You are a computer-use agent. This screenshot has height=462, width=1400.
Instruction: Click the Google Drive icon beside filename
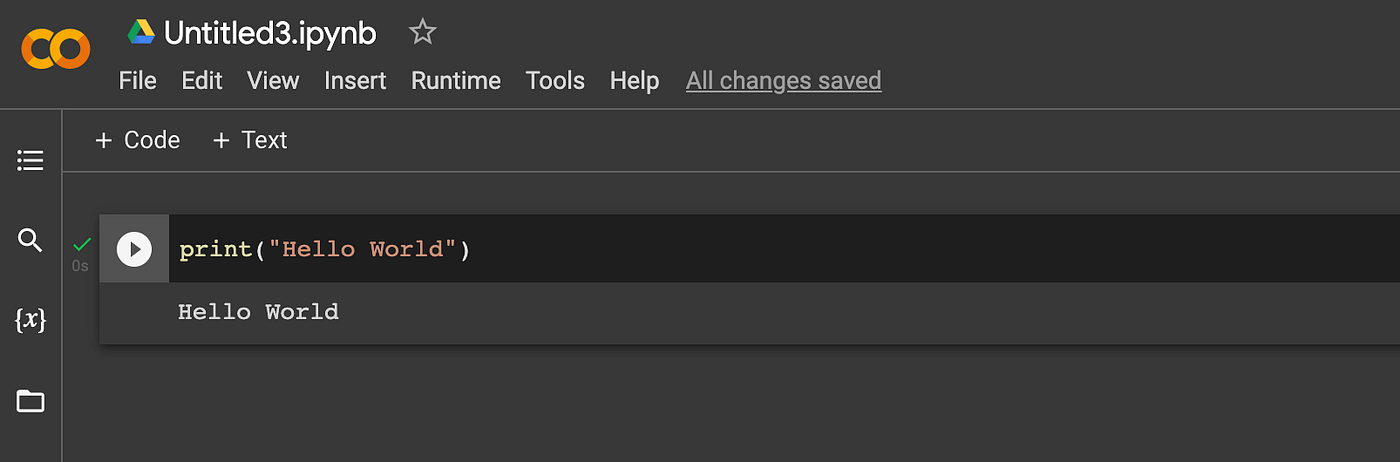pos(141,33)
